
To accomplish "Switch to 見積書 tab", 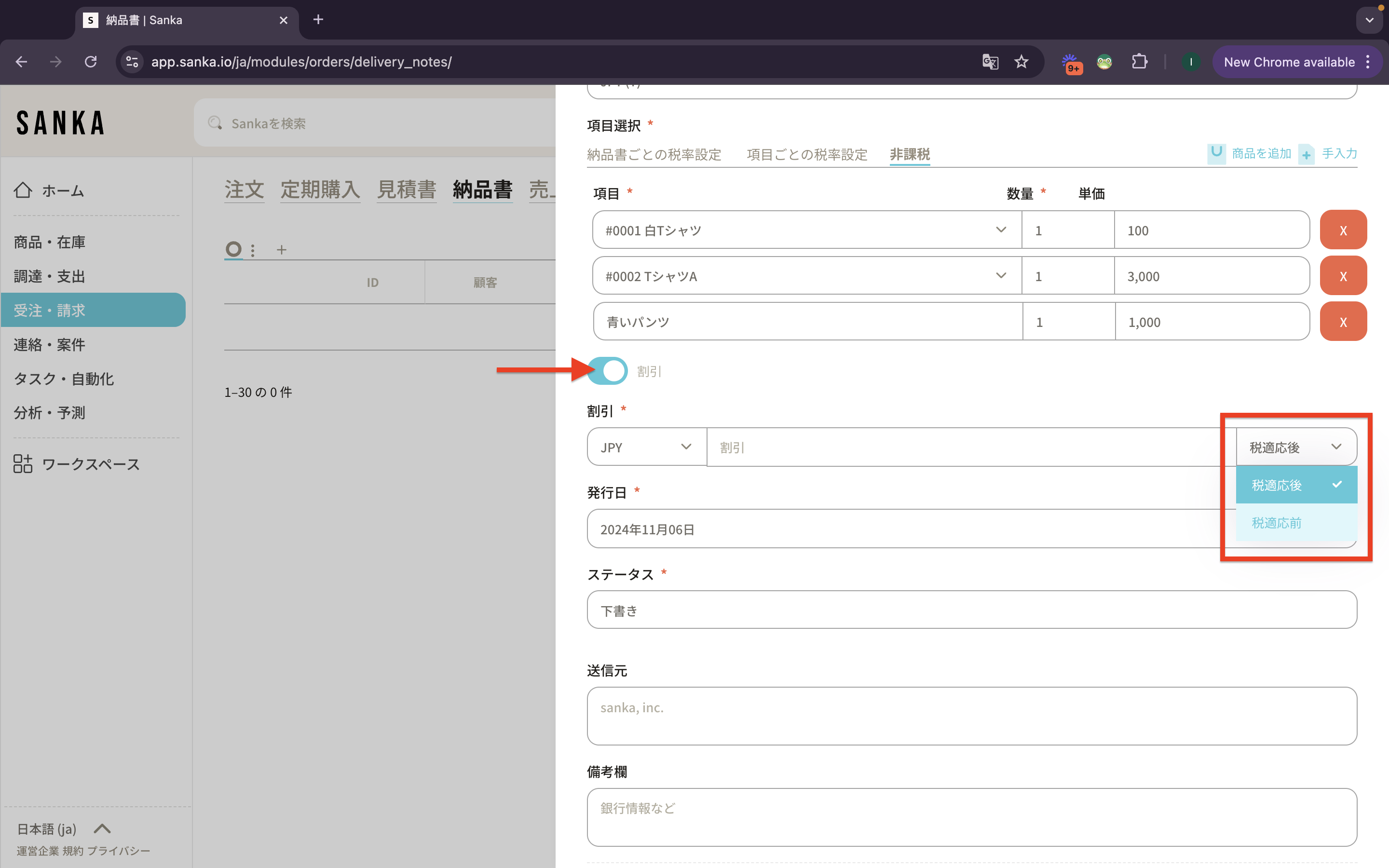I will click(x=407, y=190).
